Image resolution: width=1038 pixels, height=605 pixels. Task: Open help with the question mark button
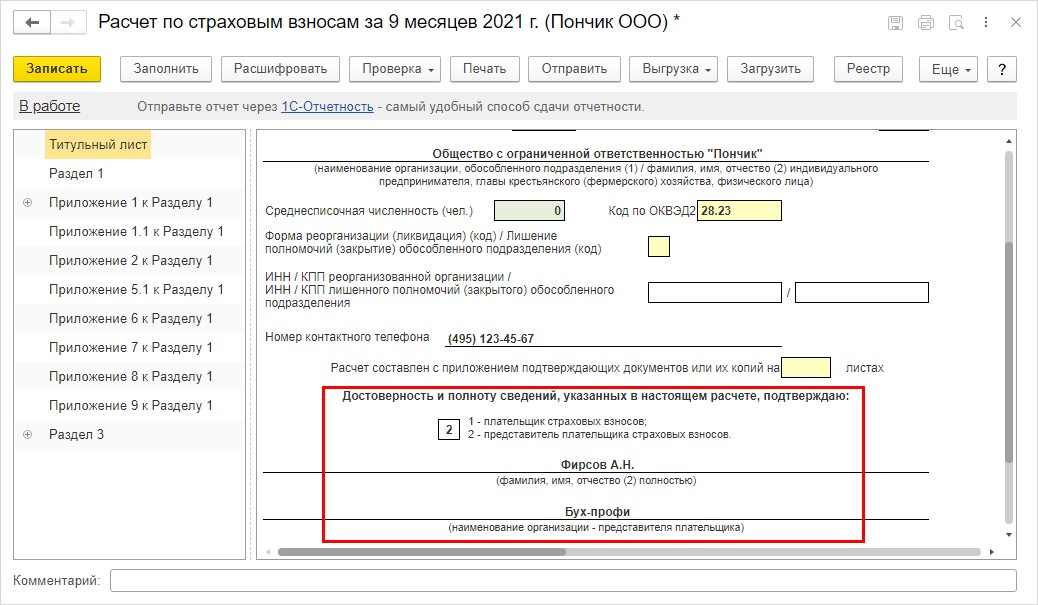point(1002,69)
